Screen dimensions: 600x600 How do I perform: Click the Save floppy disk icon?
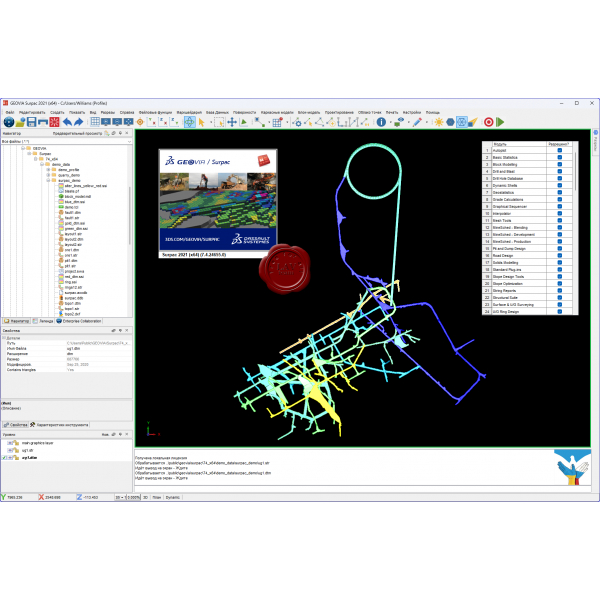click(x=31, y=122)
